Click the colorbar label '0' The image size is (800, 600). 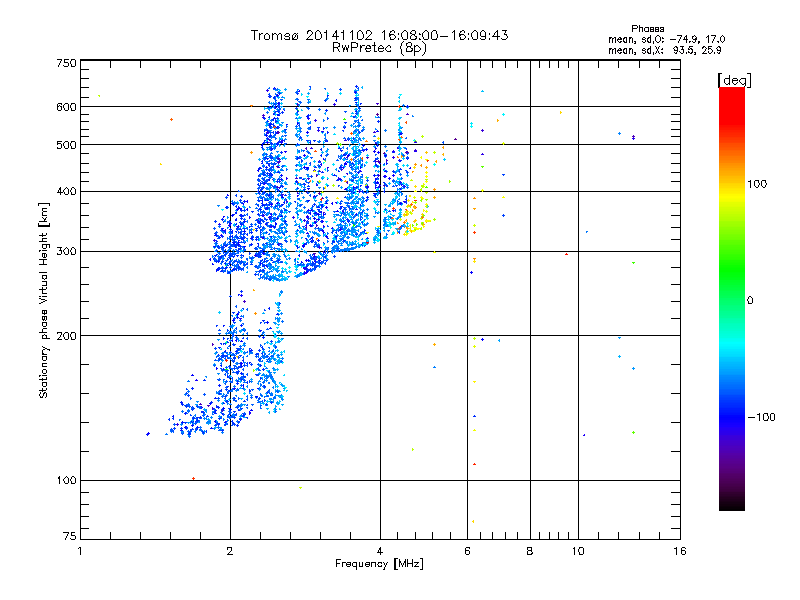coord(750,301)
